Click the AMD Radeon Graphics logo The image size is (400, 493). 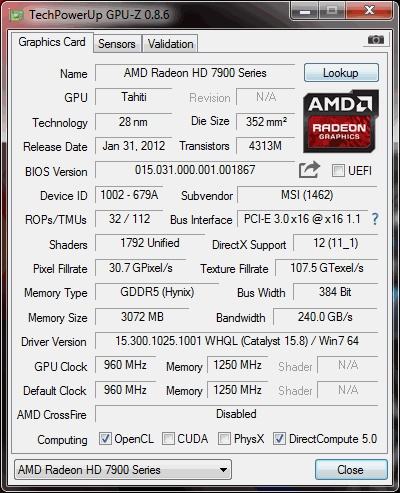[x=340, y=121]
